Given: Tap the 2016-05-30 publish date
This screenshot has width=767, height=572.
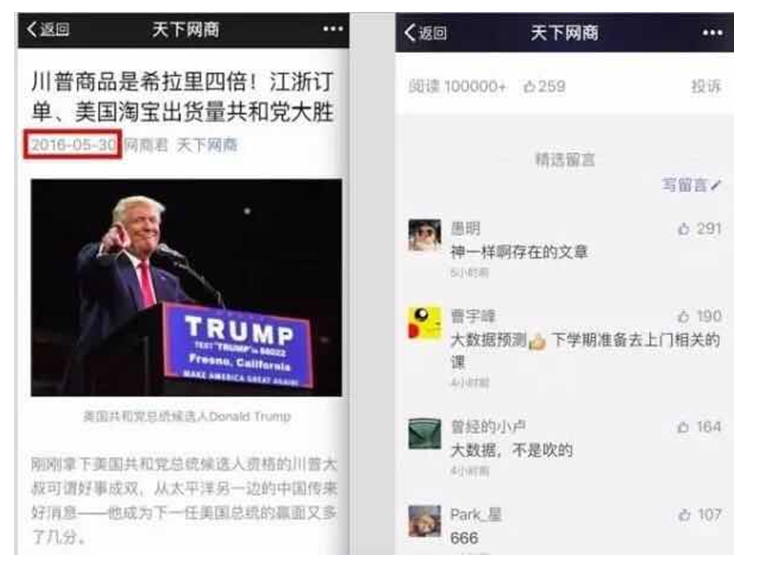Looking at the screenshot, I should 73,145.
